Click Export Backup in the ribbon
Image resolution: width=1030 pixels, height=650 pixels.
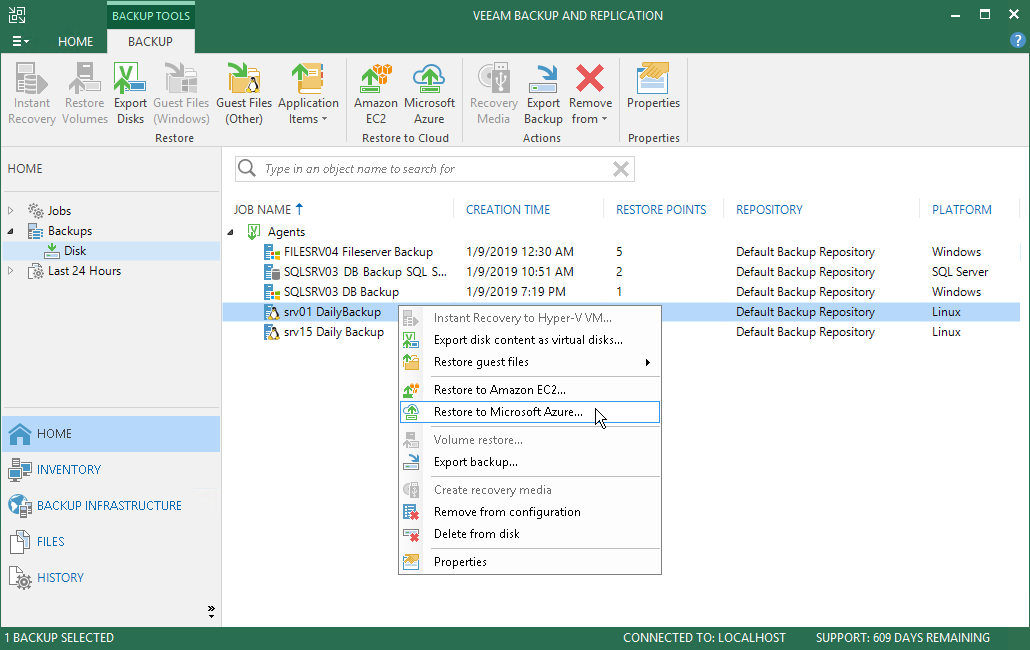543,93
